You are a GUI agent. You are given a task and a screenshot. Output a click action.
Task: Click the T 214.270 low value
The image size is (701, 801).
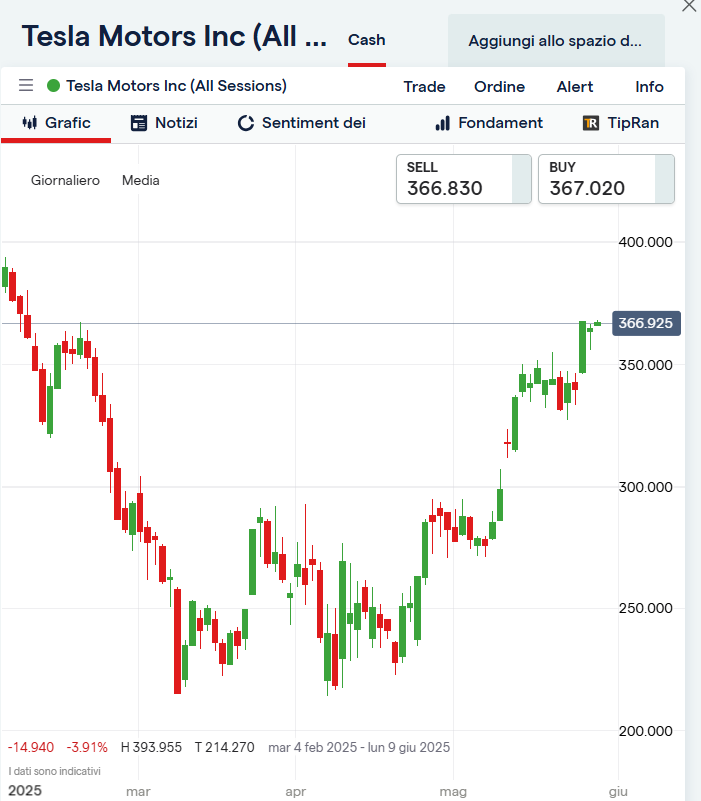click(x=224, y=747)
